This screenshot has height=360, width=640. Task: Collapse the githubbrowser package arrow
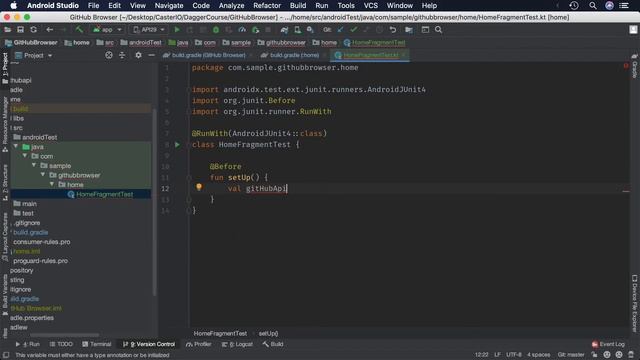point(43,175)
